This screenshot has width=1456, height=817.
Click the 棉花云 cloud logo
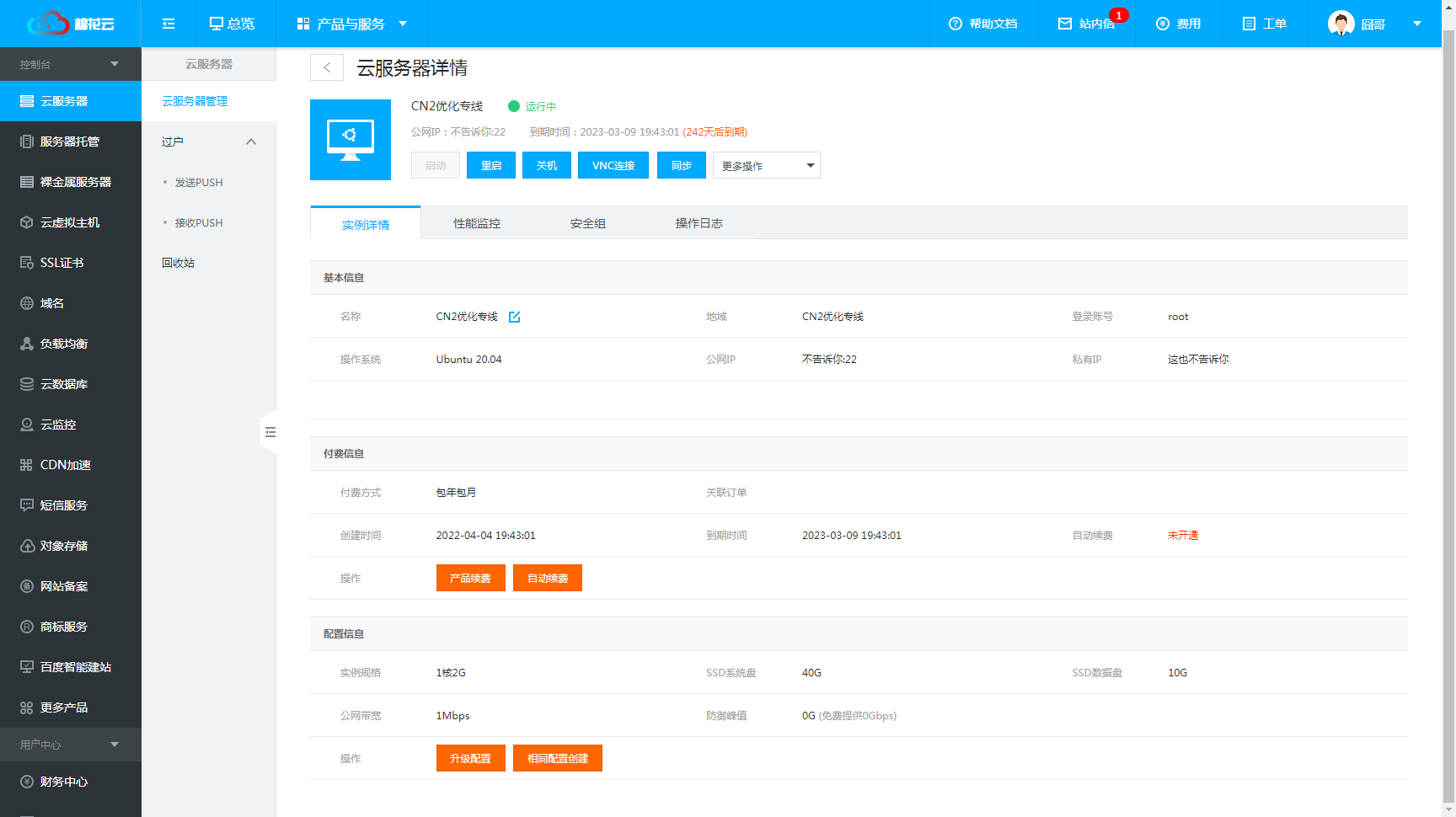(71, 23)
